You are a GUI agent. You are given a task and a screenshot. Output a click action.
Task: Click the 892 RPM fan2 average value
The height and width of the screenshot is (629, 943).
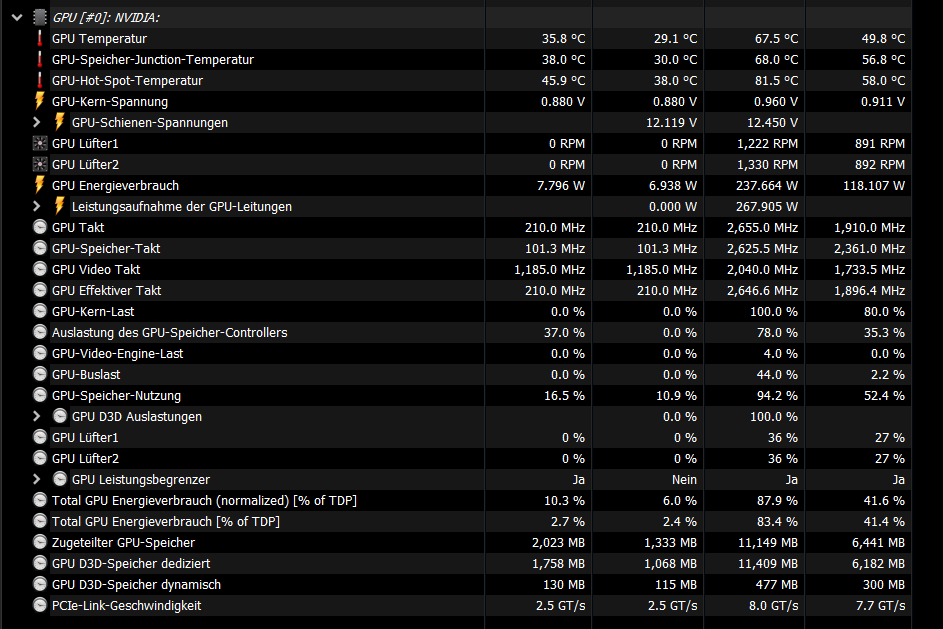point(880,165)
